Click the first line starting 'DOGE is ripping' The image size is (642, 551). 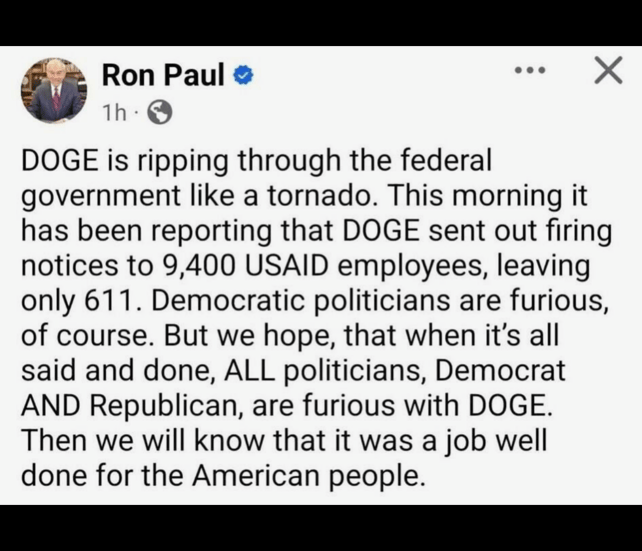(x=256, y=160)
